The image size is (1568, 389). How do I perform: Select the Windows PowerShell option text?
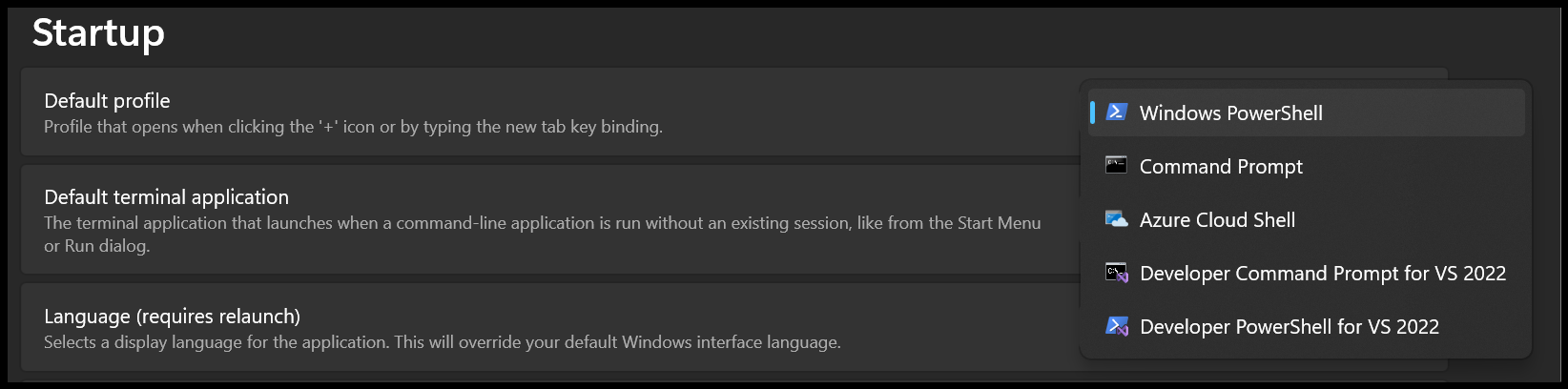(x=1230, y=113)
